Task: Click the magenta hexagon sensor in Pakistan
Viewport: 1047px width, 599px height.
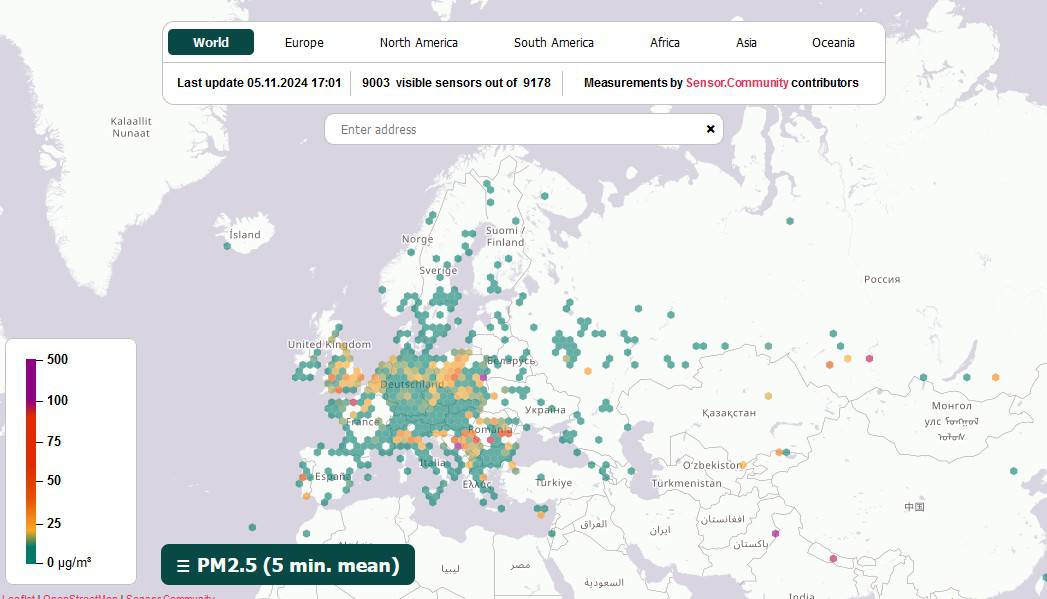Action: 776,533
